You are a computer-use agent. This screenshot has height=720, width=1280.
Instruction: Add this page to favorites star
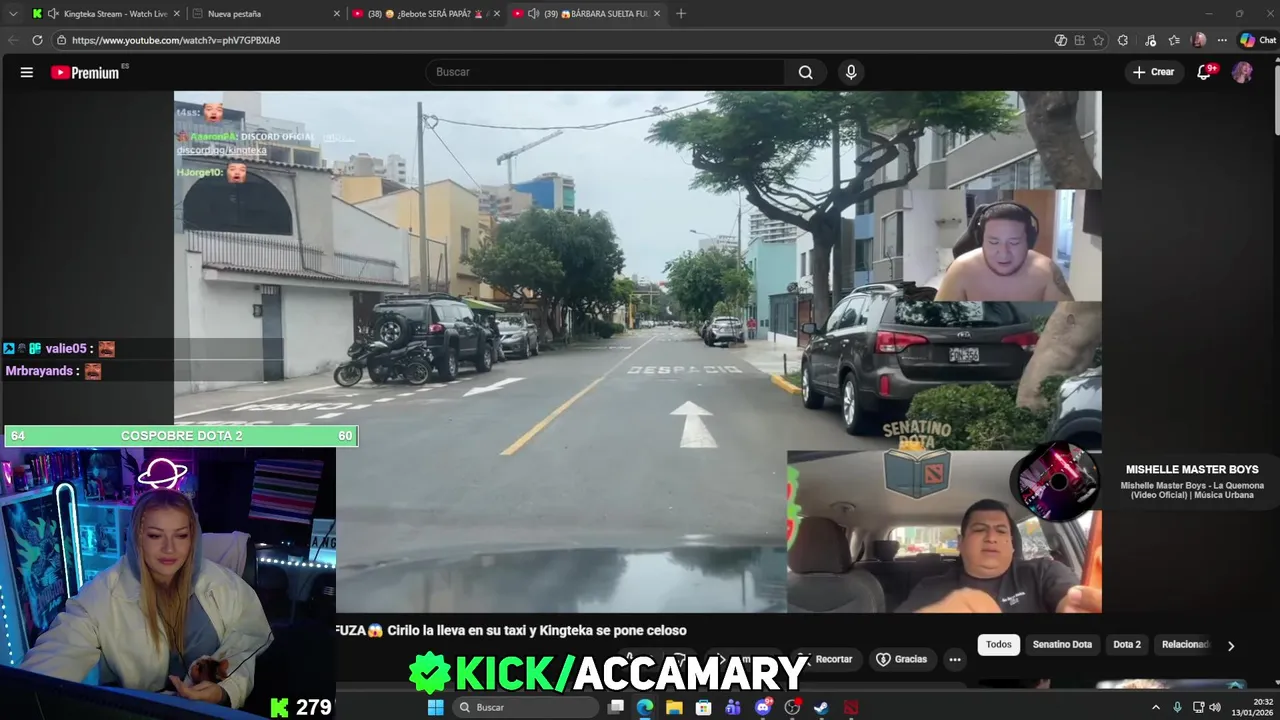pyautogui.click(x=1098, y=40)
